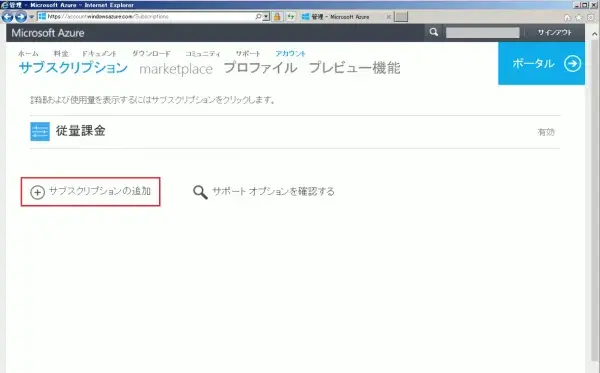Click the scrollbar up arrow

[x=594, y=34]
